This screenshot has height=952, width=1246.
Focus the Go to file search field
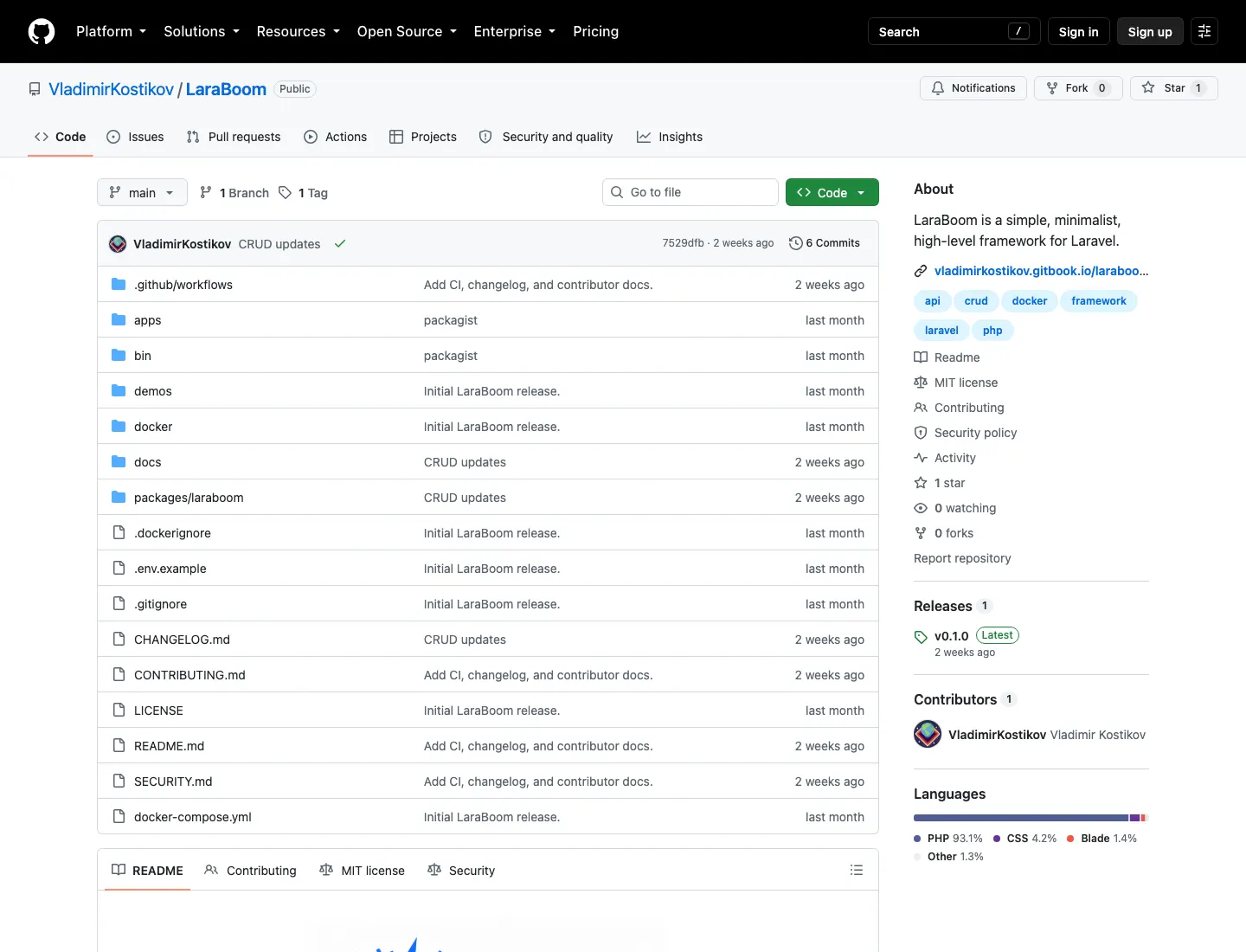click(x=690, y=192)
